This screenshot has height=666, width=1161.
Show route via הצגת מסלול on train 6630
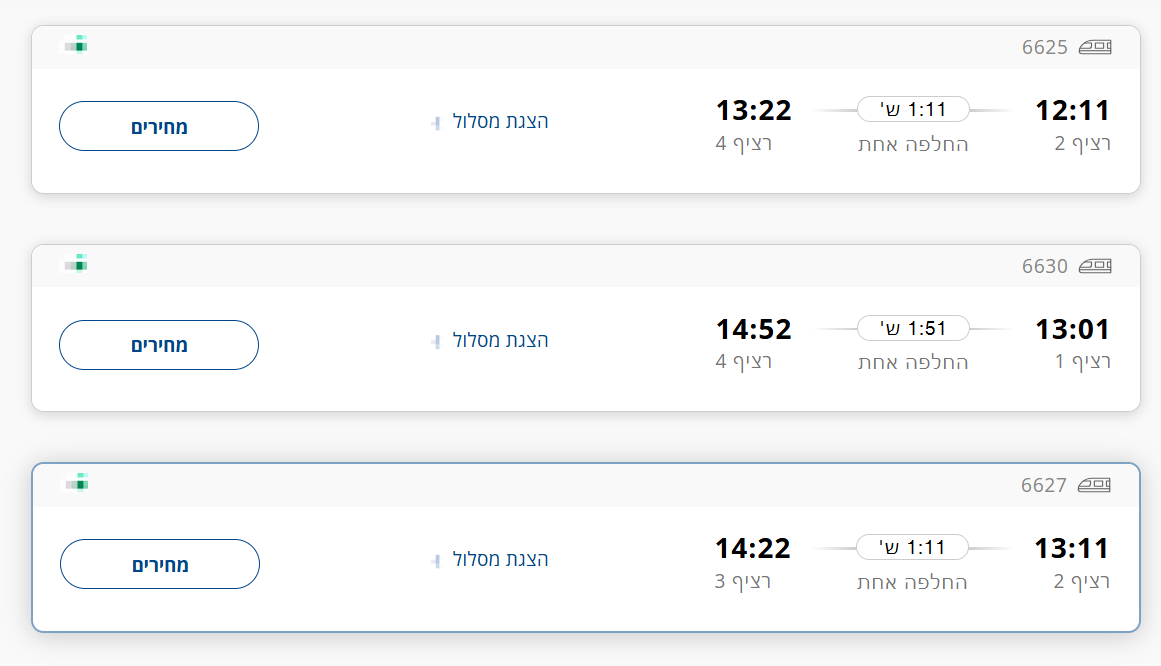500,340
